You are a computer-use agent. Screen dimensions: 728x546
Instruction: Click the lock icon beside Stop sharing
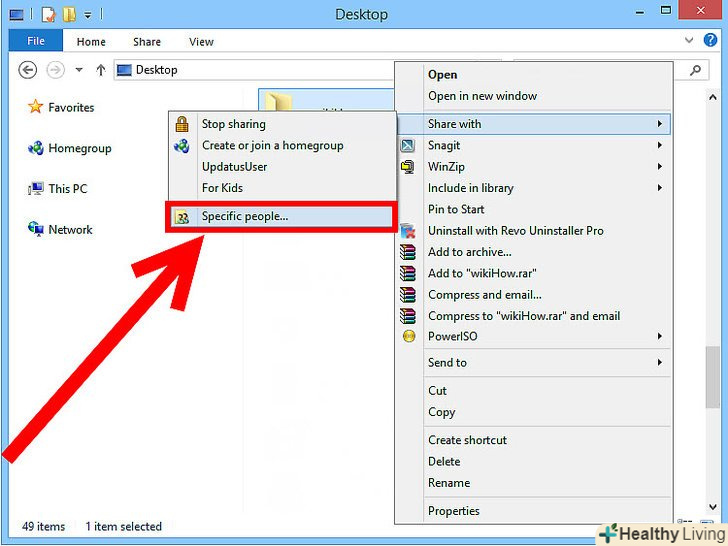pyautogui.click(x=182, y=124)
